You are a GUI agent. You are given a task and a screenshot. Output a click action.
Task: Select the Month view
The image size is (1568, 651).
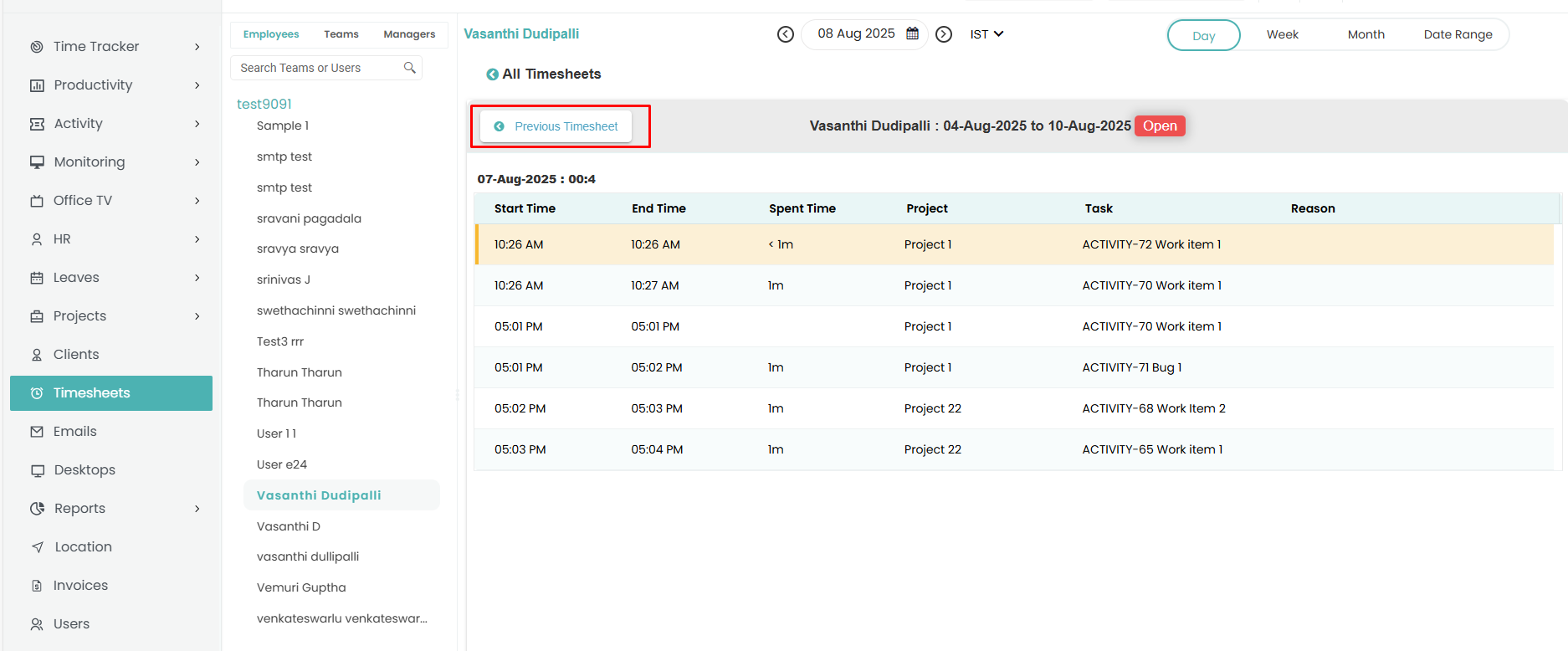click(x=1366, y=34)
